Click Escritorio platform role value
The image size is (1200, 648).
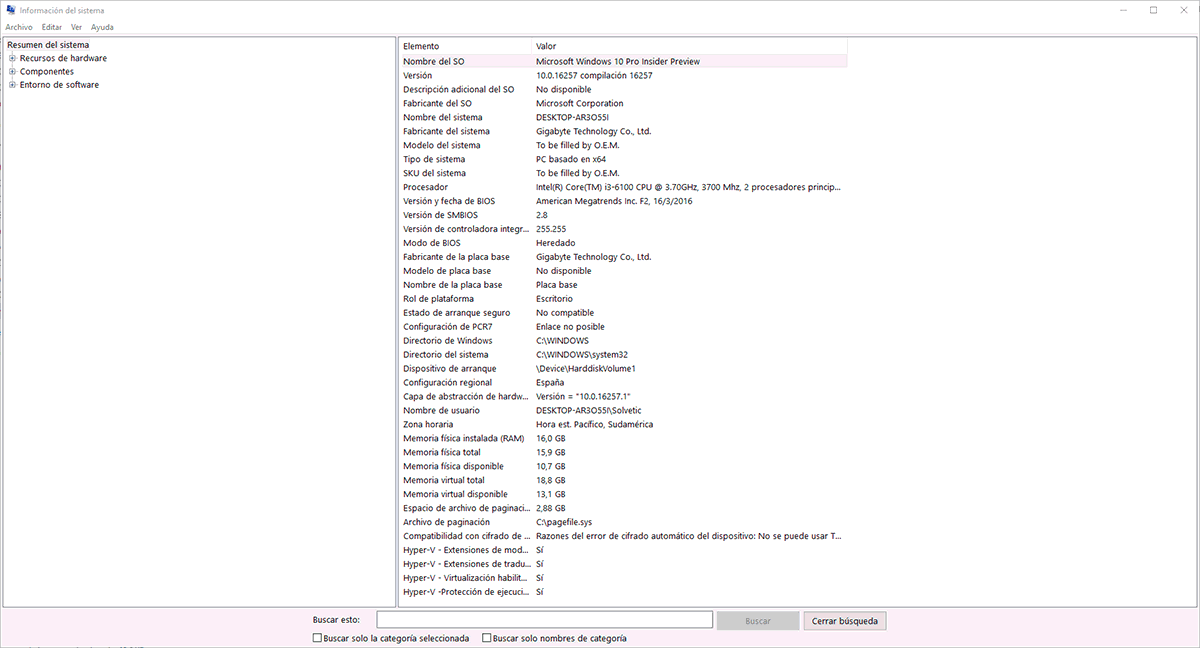tap(554, 299)
